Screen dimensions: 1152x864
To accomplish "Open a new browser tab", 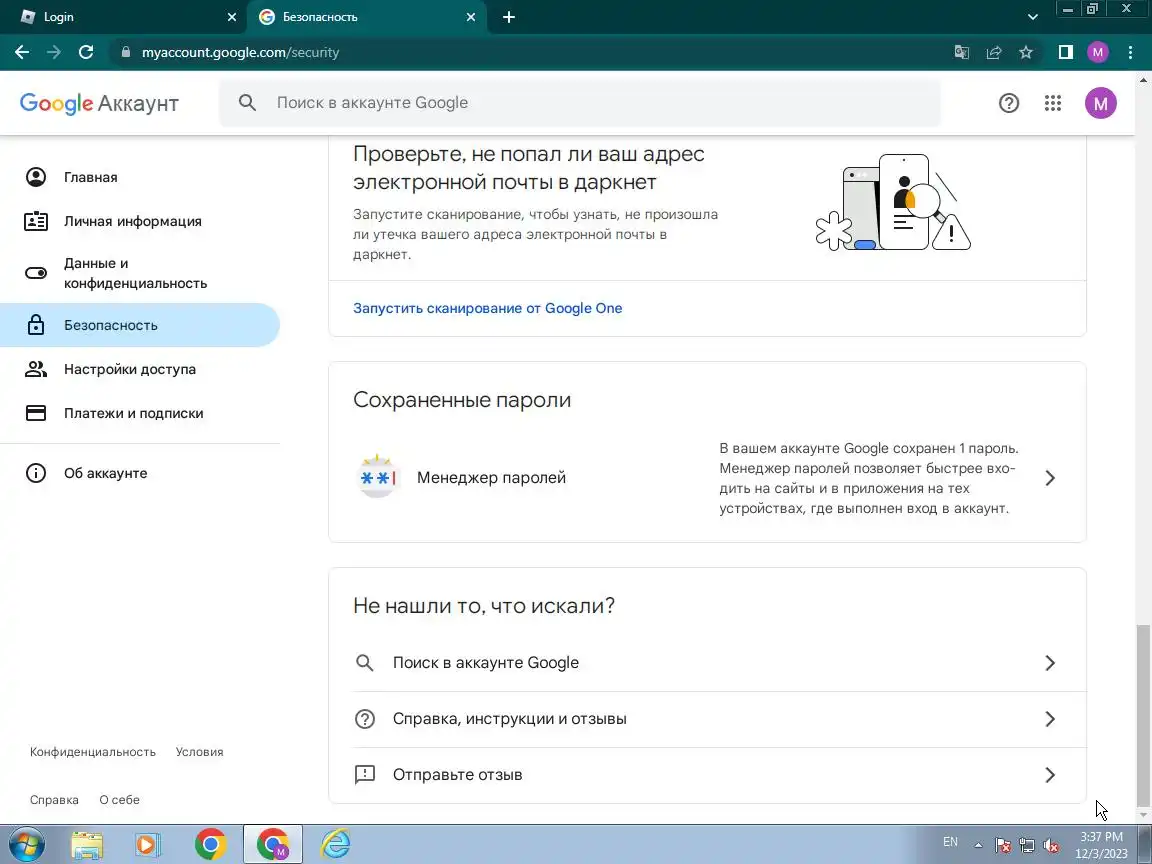I will pyautogui.click(x=508, y=17).
